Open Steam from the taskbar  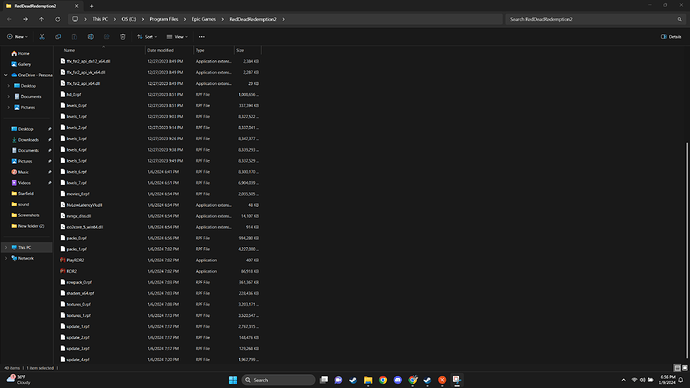pos(353,380)
